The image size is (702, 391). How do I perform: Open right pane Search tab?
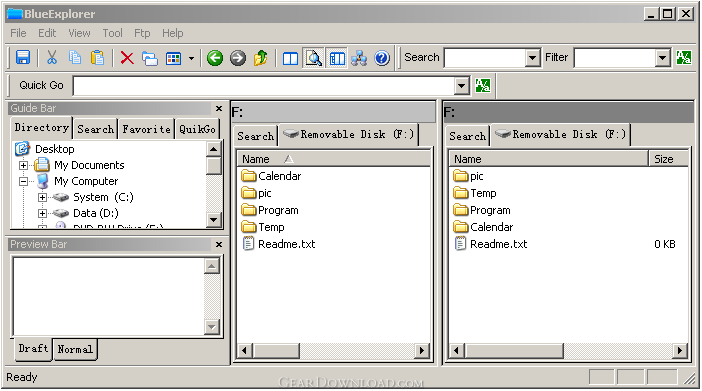467,136
